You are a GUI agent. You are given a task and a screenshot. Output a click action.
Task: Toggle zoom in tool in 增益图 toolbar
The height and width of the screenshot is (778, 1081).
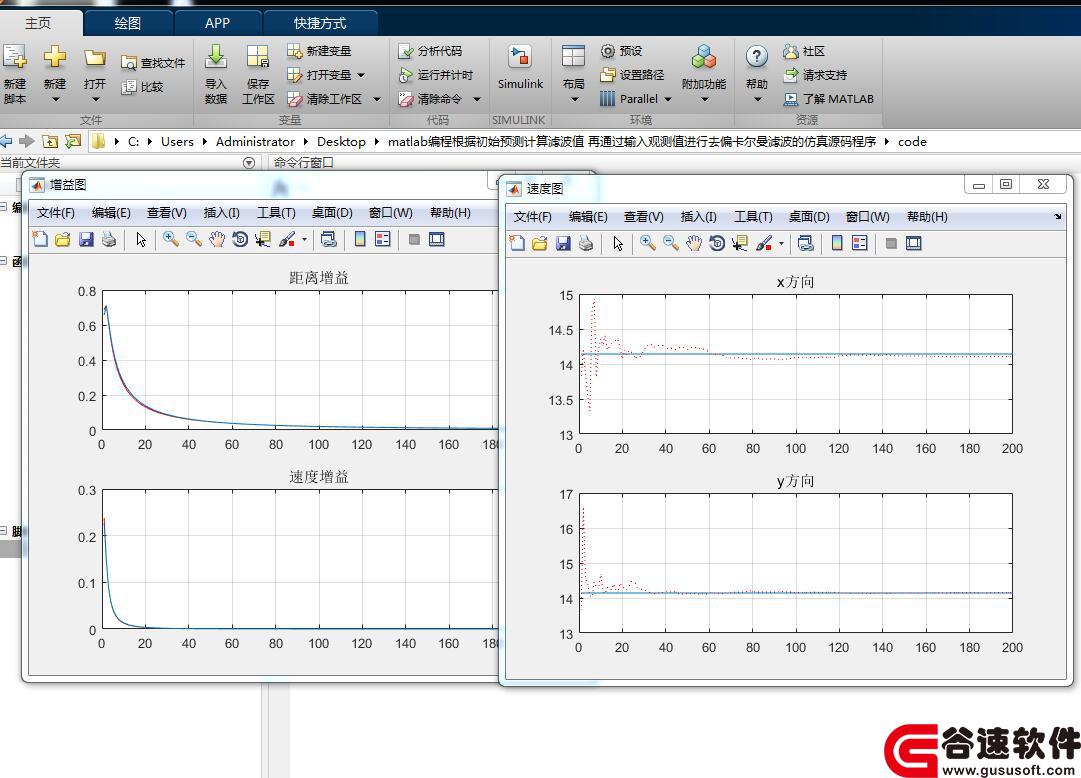coord(170,239)
